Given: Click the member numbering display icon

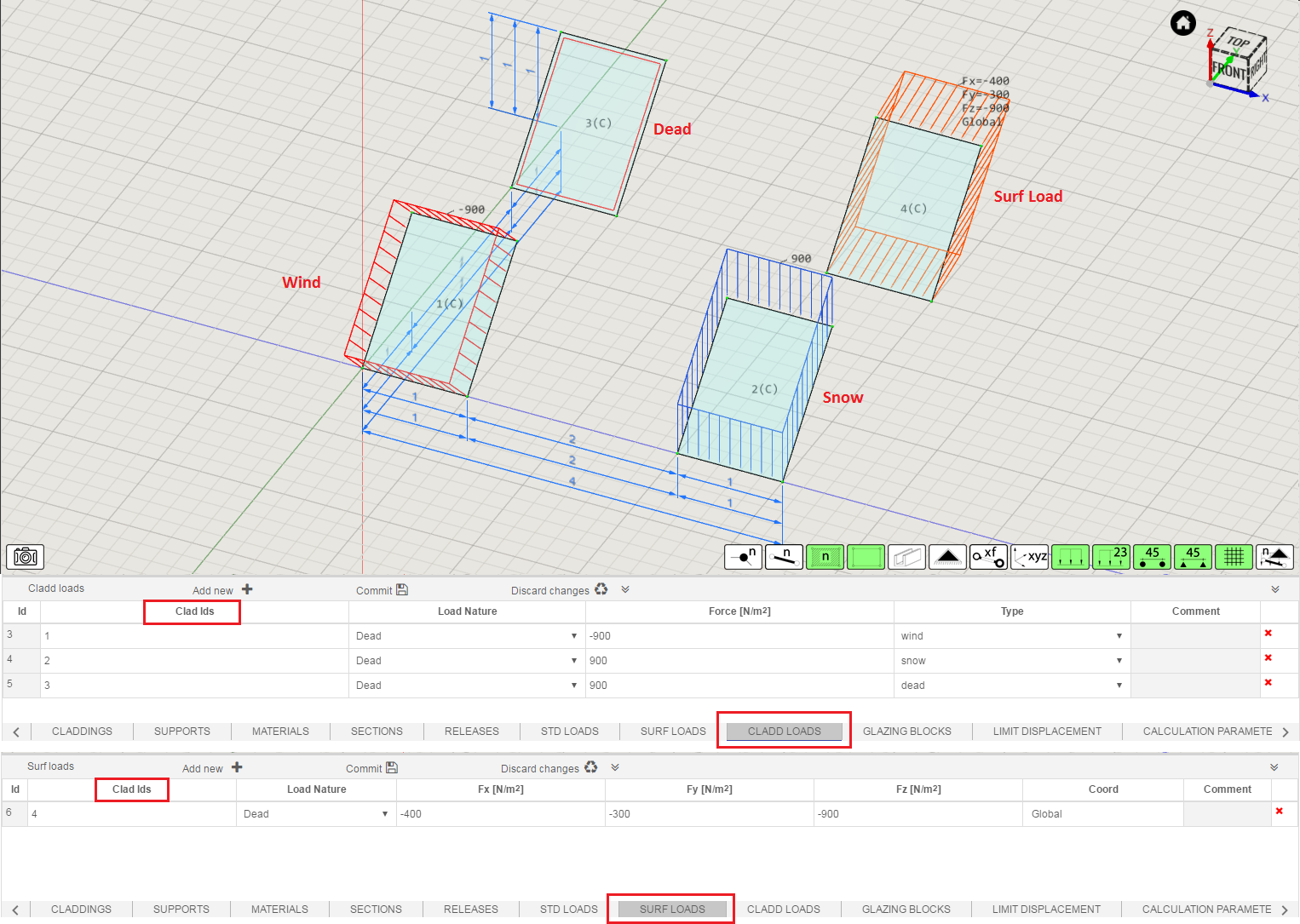Looking at the screenshot, I should 784,557.
